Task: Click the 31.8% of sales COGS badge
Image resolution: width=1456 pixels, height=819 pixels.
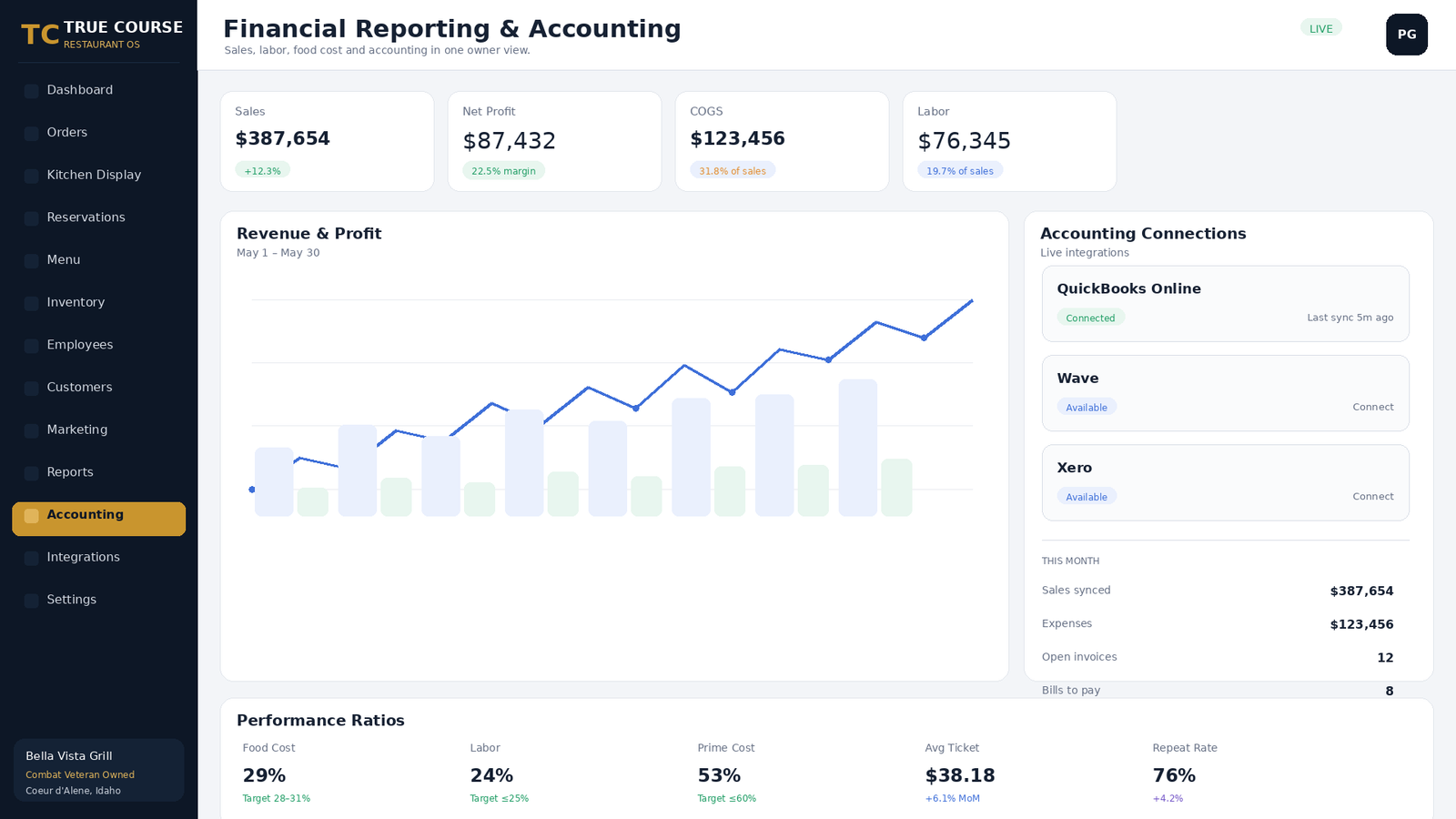Action: (733, 170)
